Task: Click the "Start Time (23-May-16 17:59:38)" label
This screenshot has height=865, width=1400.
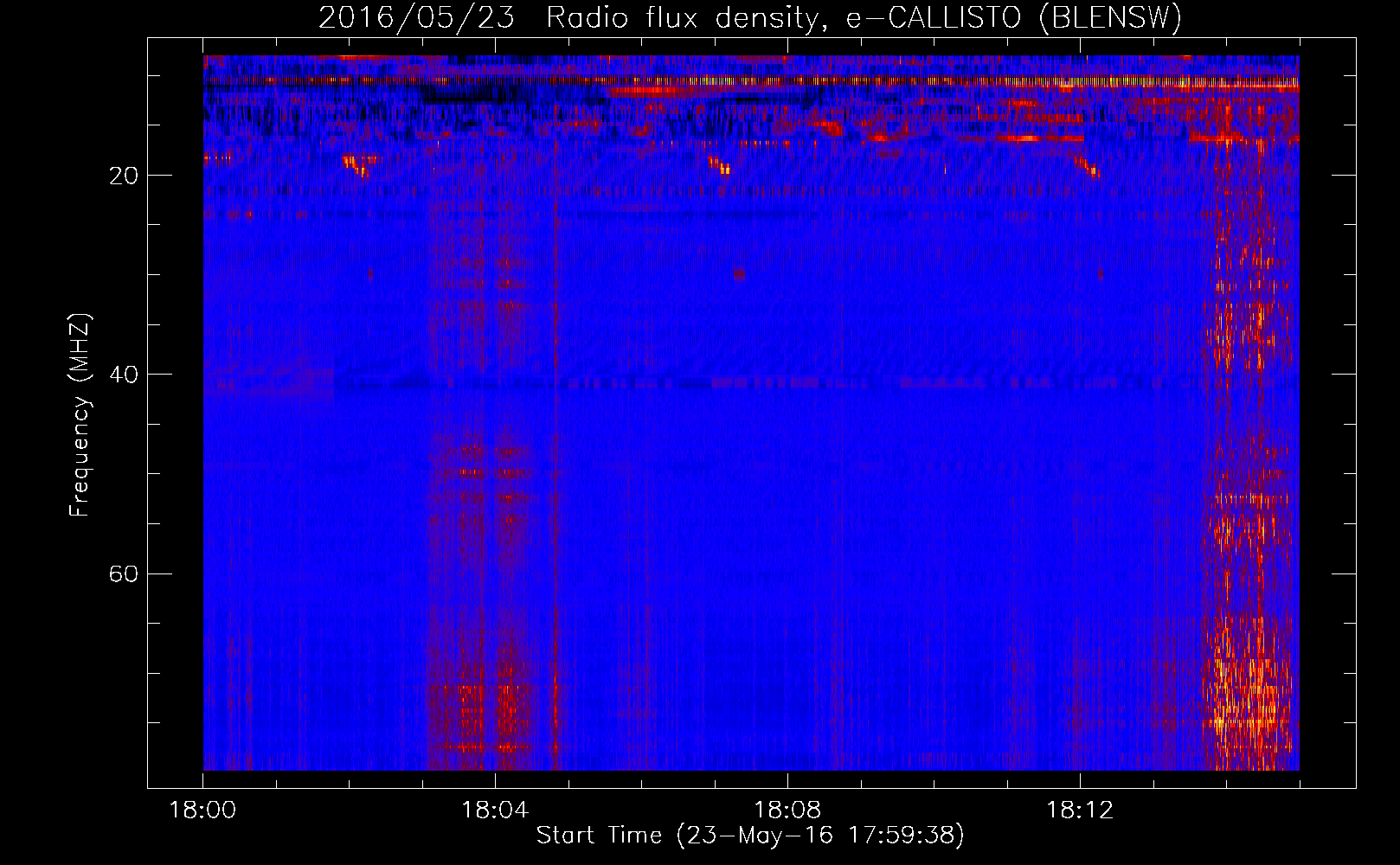Action: [750, 836]
